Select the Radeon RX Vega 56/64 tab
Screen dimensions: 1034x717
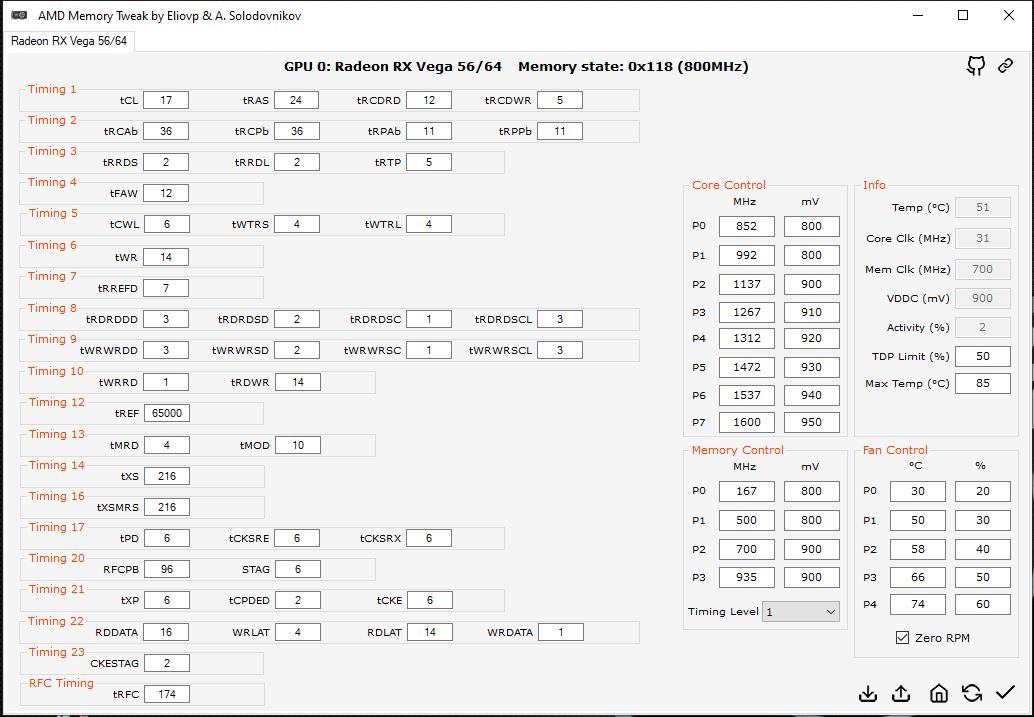[x=69, y=41]
